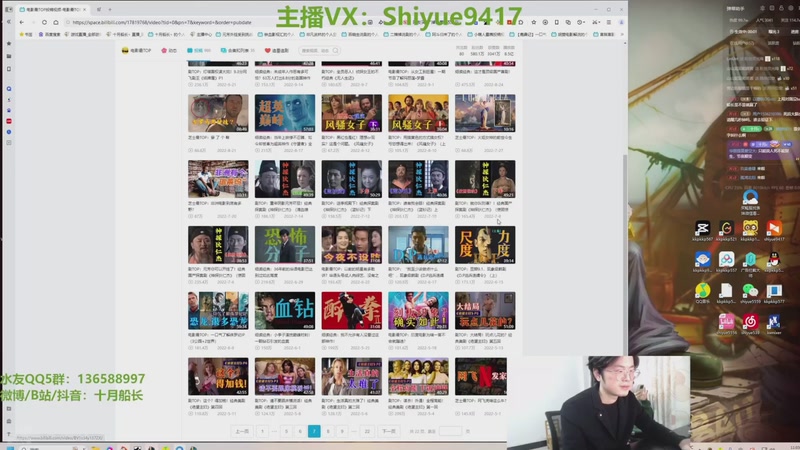Image resolution: width=800 pixels, height=450 pixels.
Task: Open the pink LaLa desktop shortcut
Action: click(x=726, y=322)
